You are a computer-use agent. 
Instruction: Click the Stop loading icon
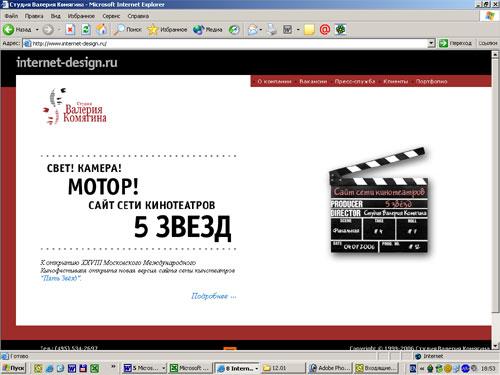[70, 30]
